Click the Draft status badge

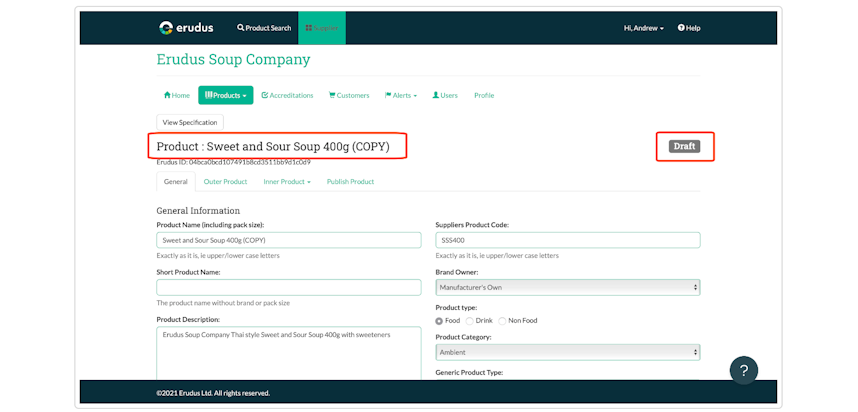click(x=684, y=146)
